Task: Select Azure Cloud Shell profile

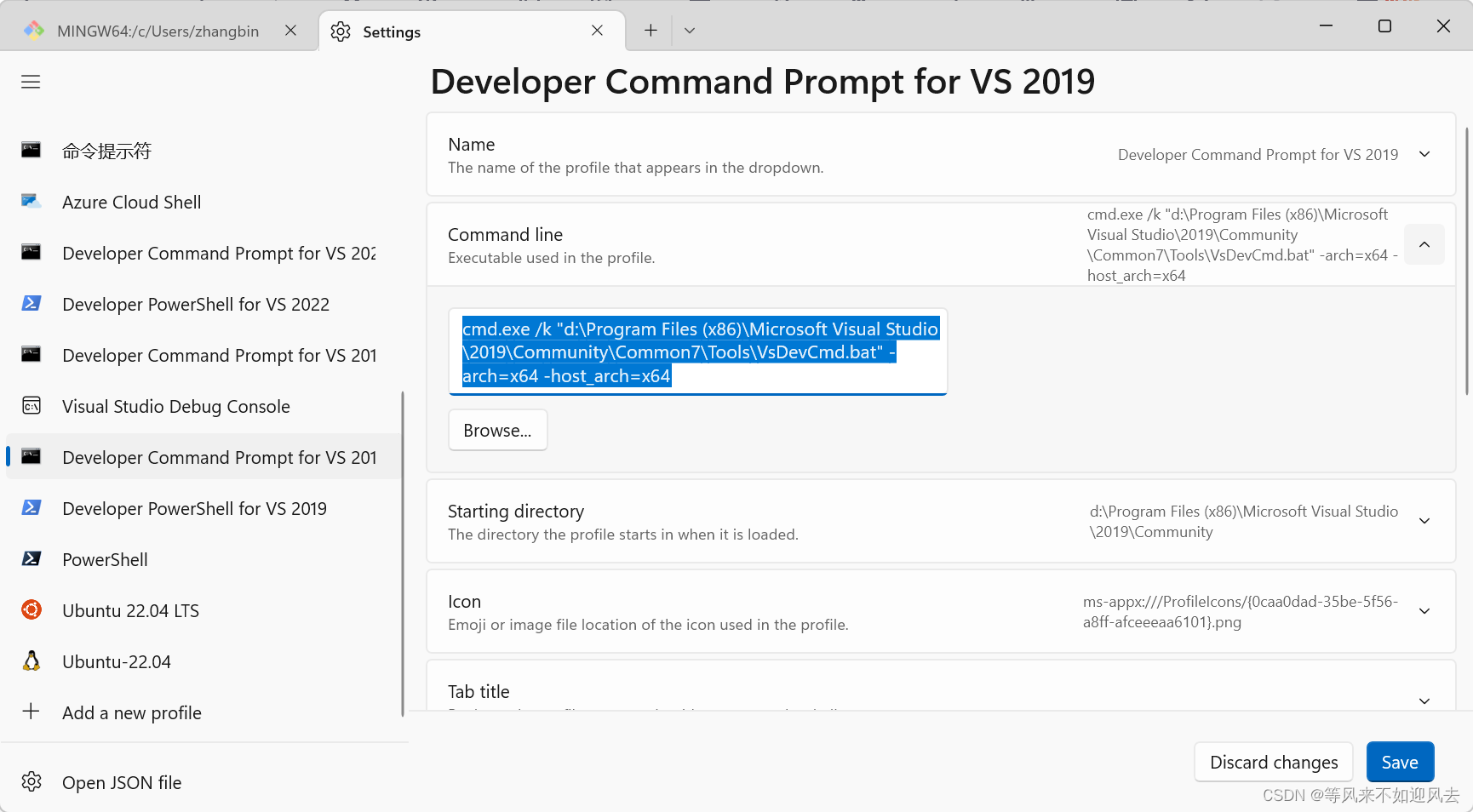Action: [203, 202]
